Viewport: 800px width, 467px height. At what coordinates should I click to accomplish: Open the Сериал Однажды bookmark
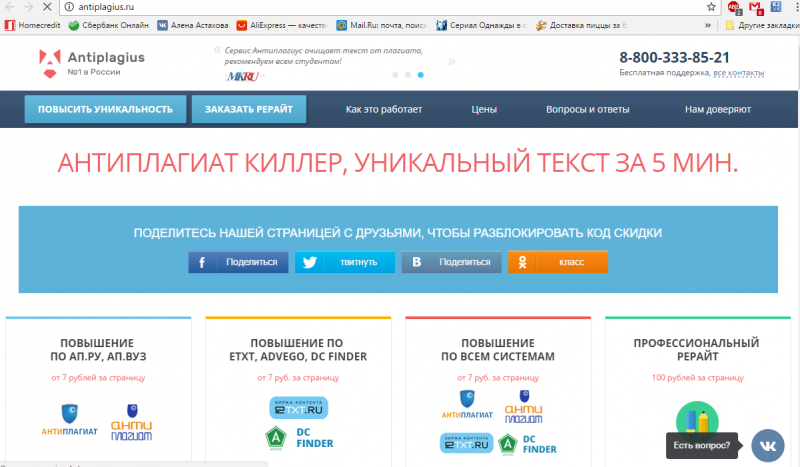pyautogui.click(x=482, y=25)
